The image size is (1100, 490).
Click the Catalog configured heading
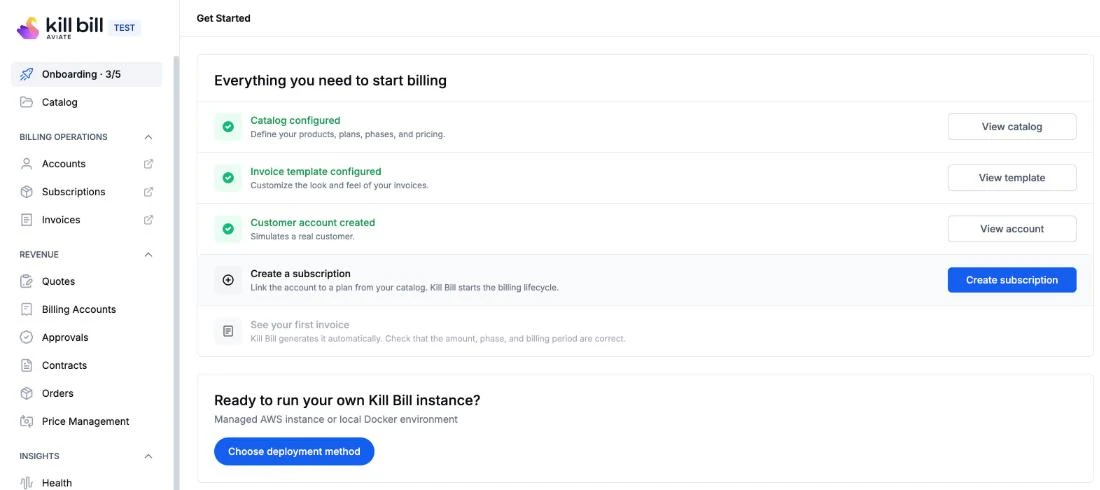(x=295, y=121)
